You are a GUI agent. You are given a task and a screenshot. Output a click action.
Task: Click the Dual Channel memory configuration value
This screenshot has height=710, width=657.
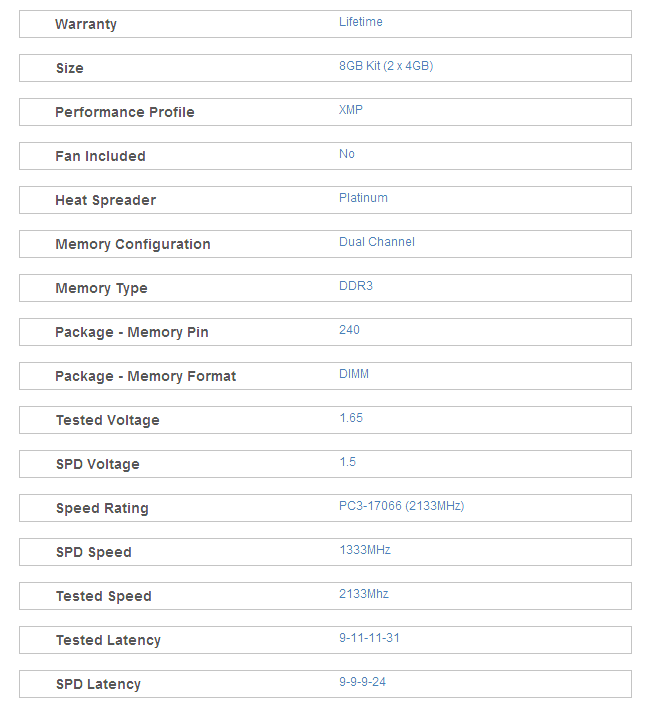click(x=377, y=242)
